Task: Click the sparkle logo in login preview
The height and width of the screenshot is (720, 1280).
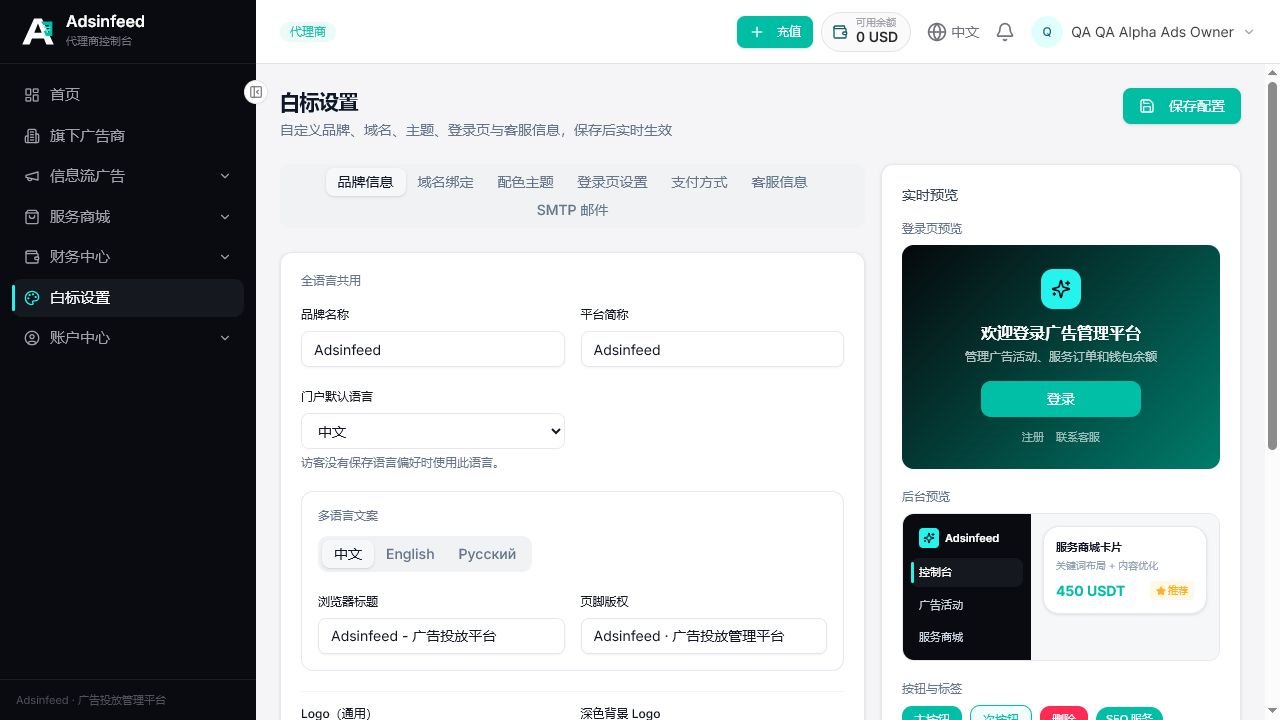Action: pyautogui.click(x=1061, y=289)
